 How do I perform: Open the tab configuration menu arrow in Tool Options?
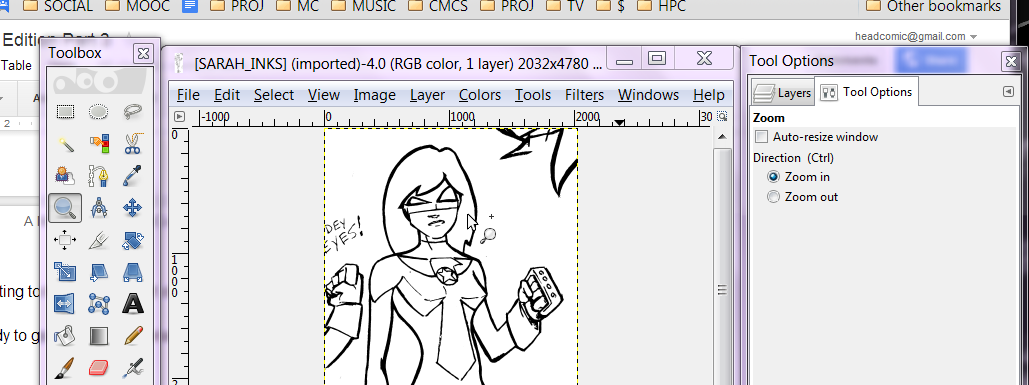coord(1009,92)
